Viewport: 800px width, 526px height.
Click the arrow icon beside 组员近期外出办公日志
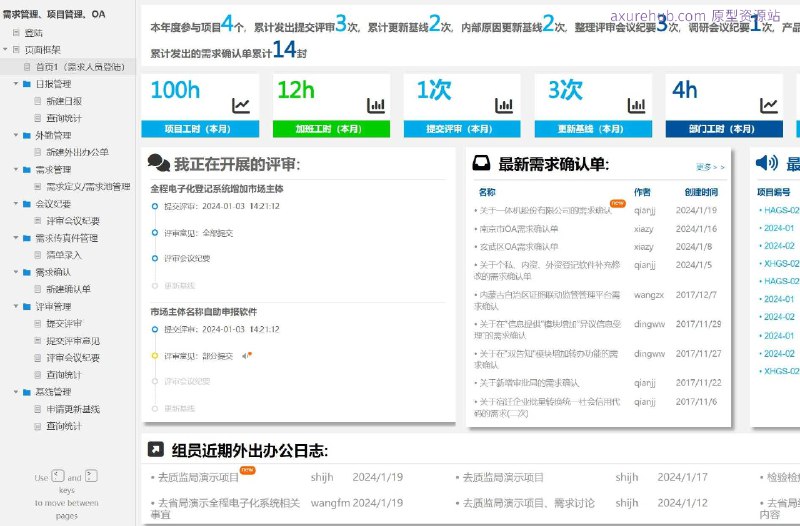coord(156,449)
